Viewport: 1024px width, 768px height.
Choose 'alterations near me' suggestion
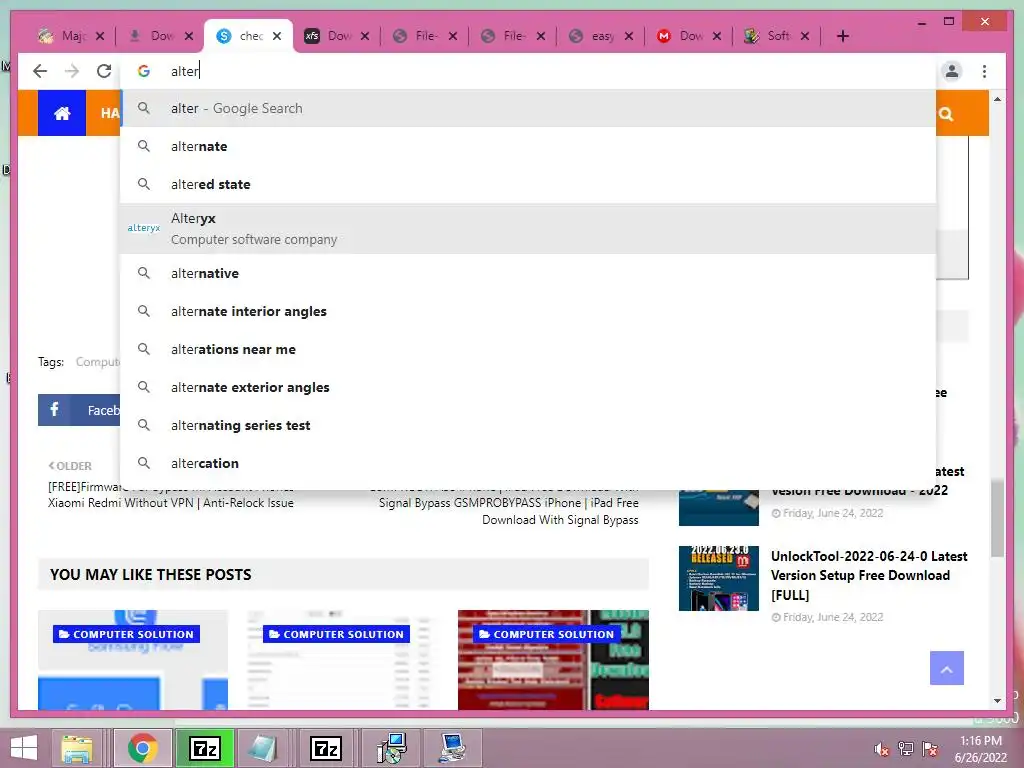(528, 349)
